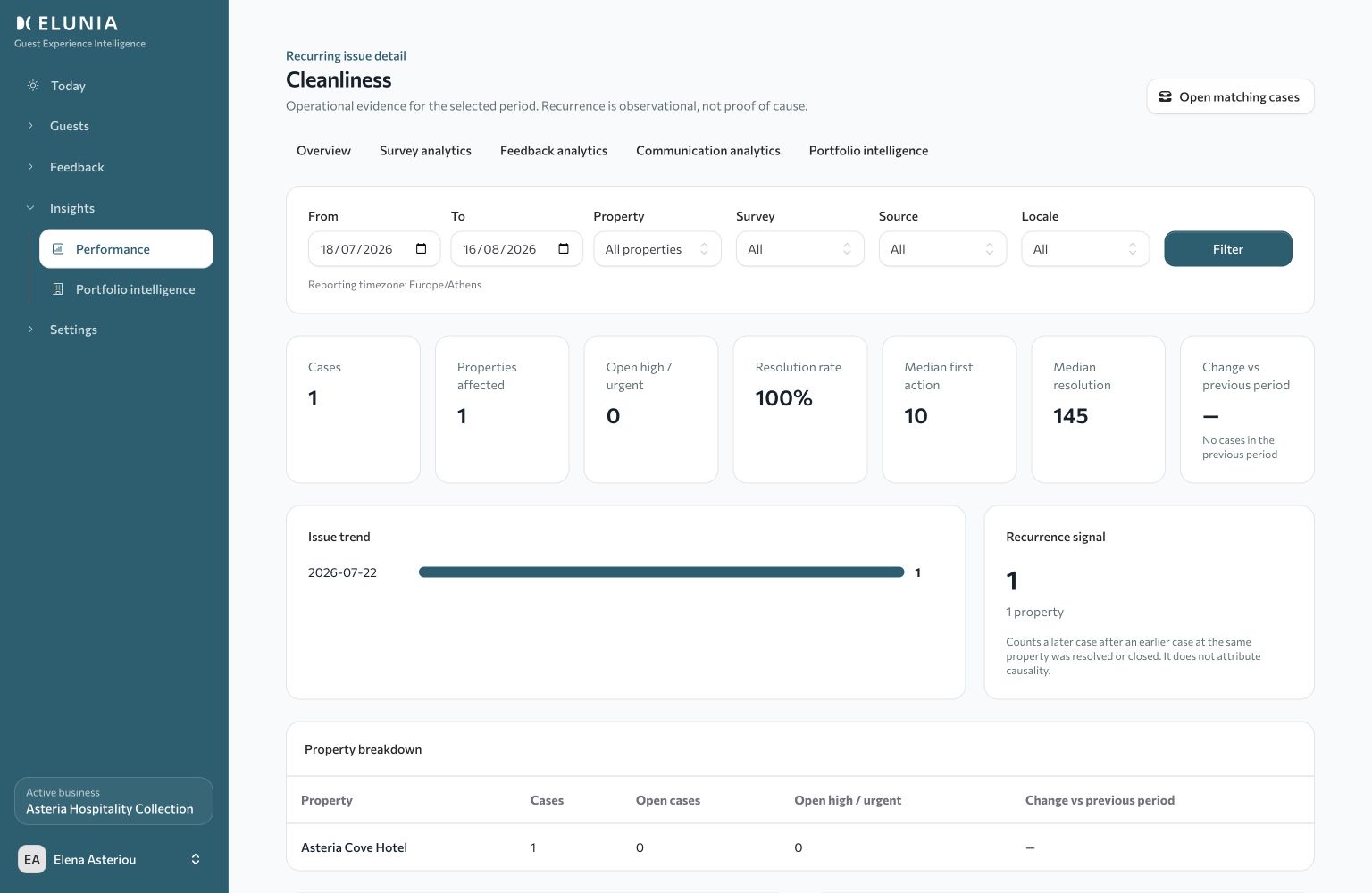Click the EA user avatar
The image size is (1372, 893).
point(32,859)
